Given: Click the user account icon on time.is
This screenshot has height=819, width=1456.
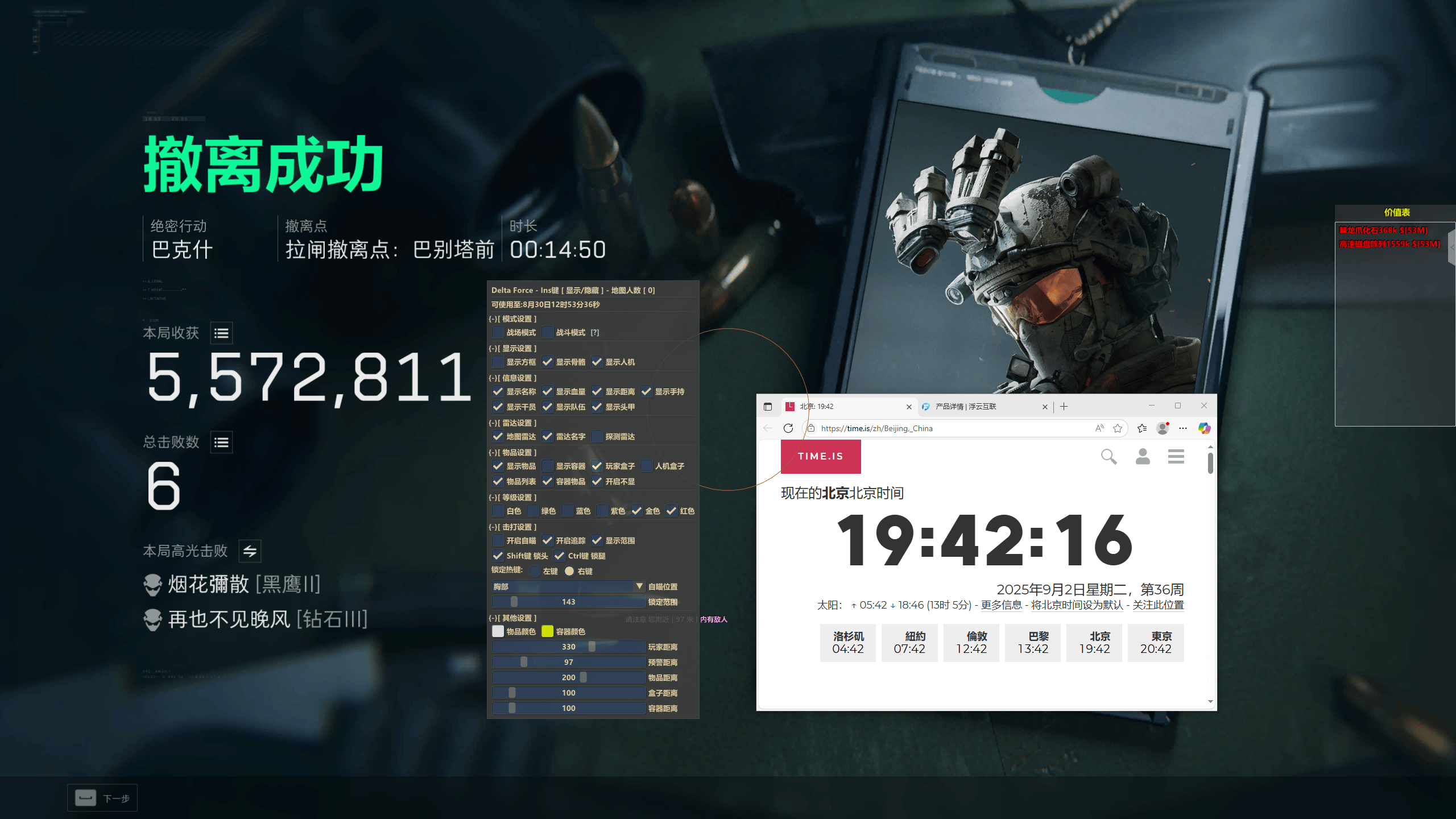Looking at the screenshot, I should click(1143, 457).
